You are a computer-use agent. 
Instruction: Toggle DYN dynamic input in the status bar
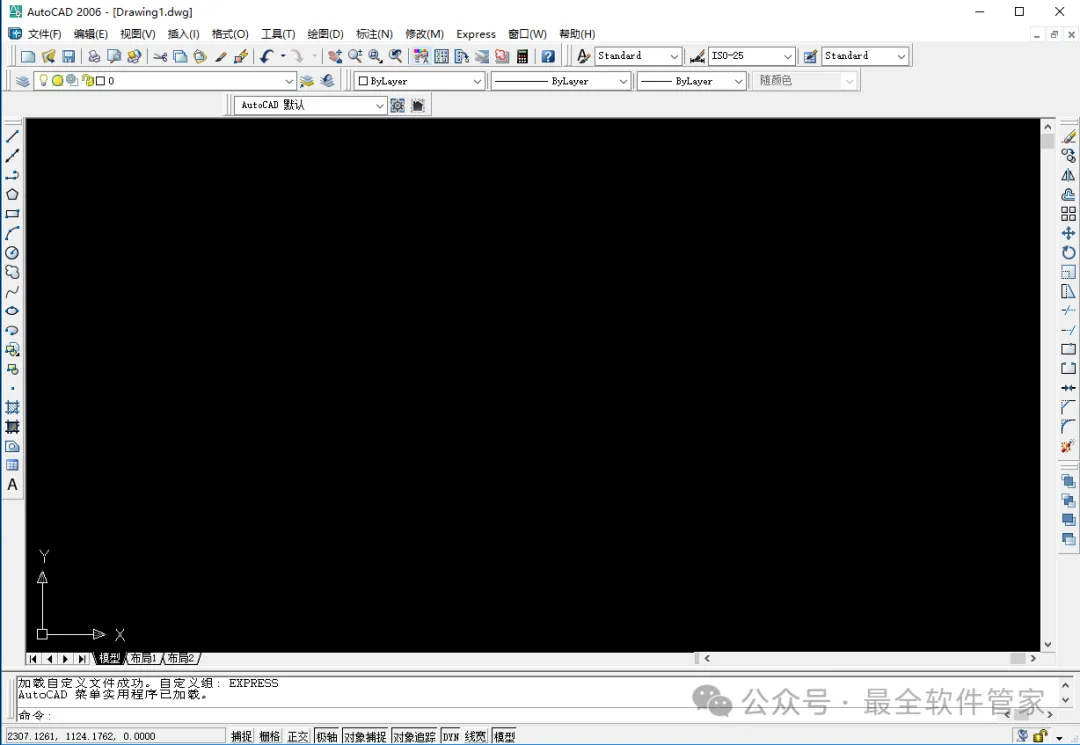click(450, 737)
